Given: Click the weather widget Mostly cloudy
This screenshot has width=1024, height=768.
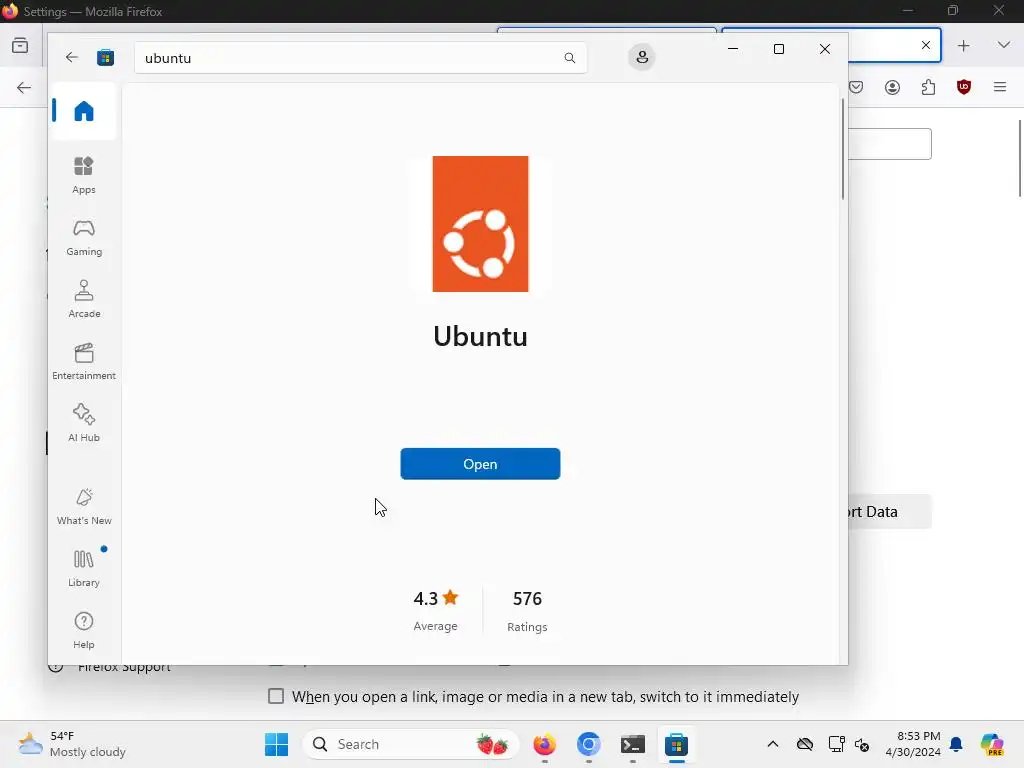Looking at the screenshot, I should pyautogui.click(x=72, y=744).
